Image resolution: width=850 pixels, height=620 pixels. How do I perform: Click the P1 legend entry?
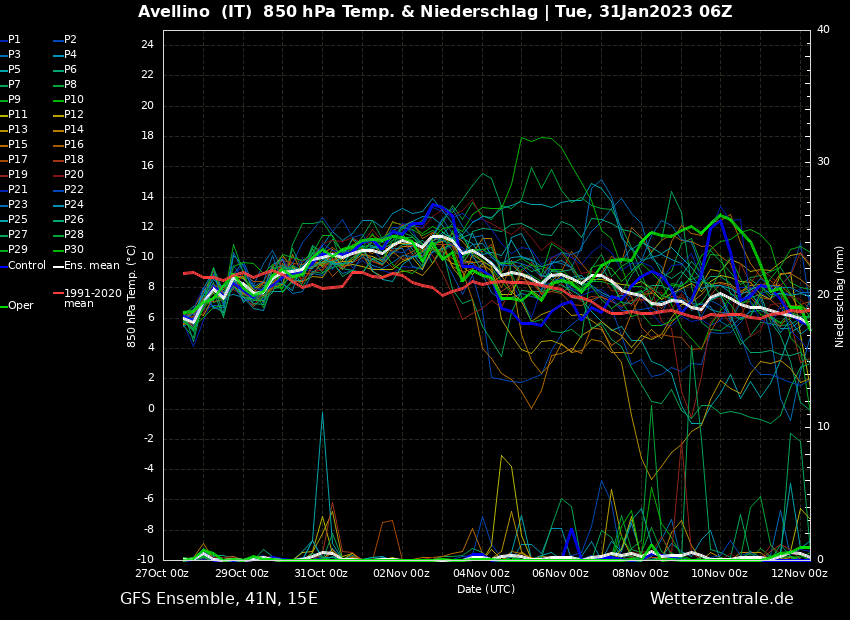14,40
